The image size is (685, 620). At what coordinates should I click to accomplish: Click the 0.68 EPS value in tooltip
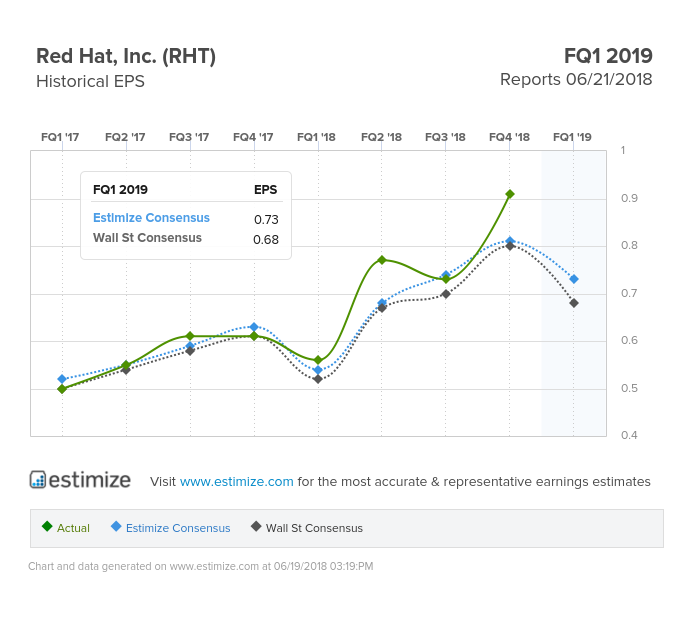point(266,239)
